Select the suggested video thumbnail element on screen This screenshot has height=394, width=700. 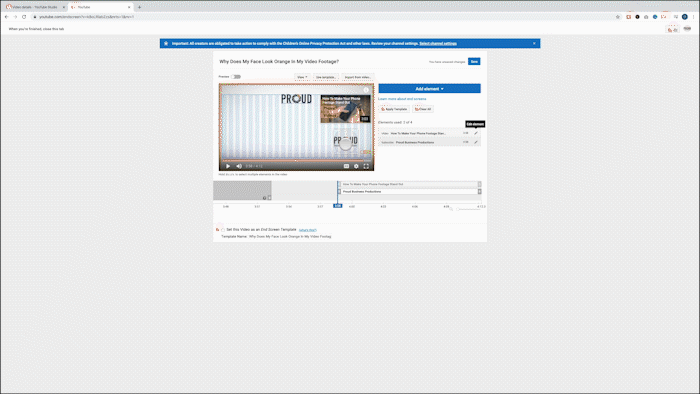tap(346, 108)
